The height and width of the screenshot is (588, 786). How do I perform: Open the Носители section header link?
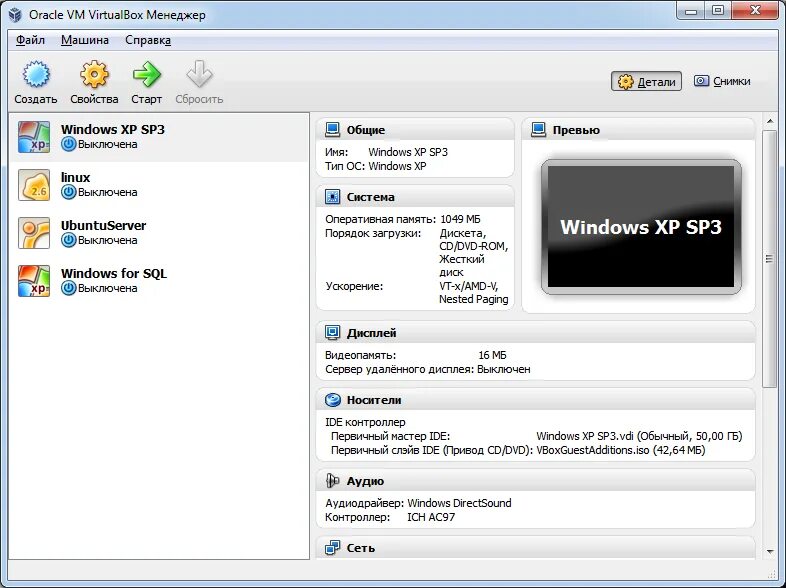tap(374, 401)
